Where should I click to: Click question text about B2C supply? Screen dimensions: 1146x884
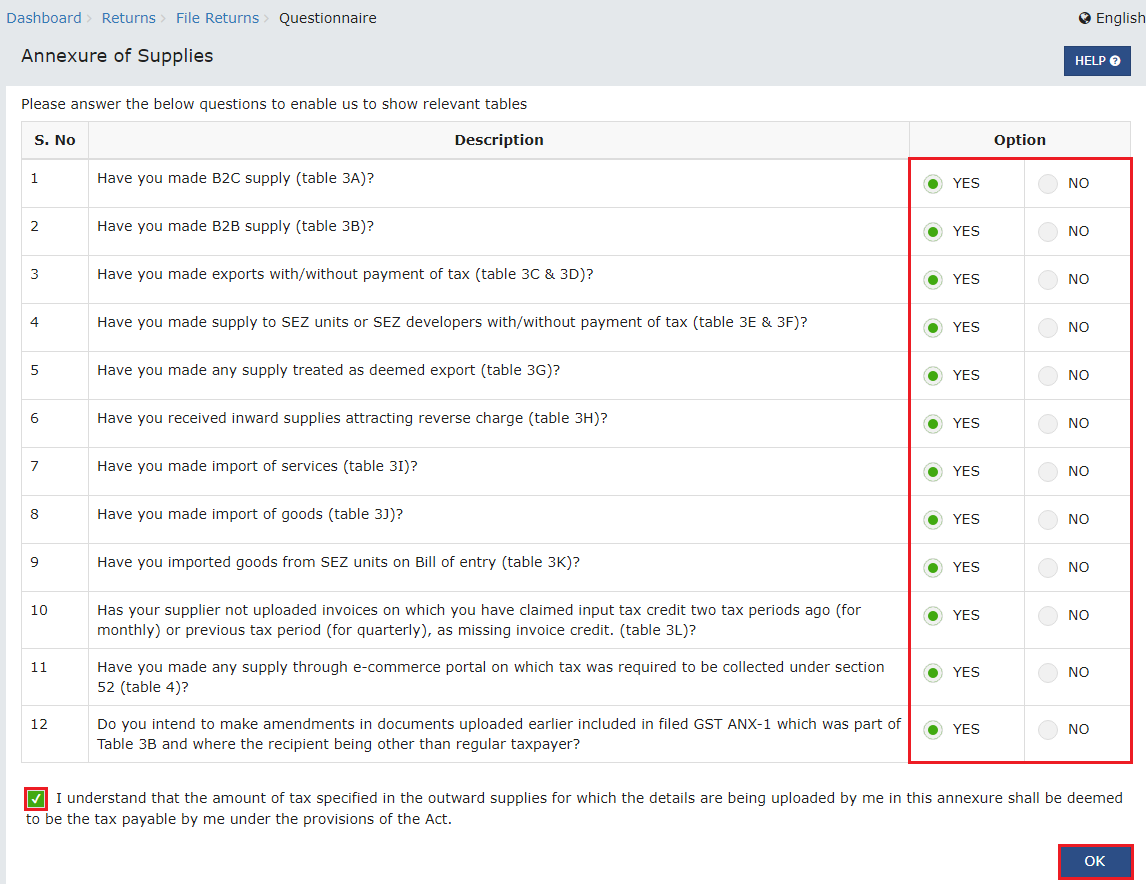click(x=235, y=178)
